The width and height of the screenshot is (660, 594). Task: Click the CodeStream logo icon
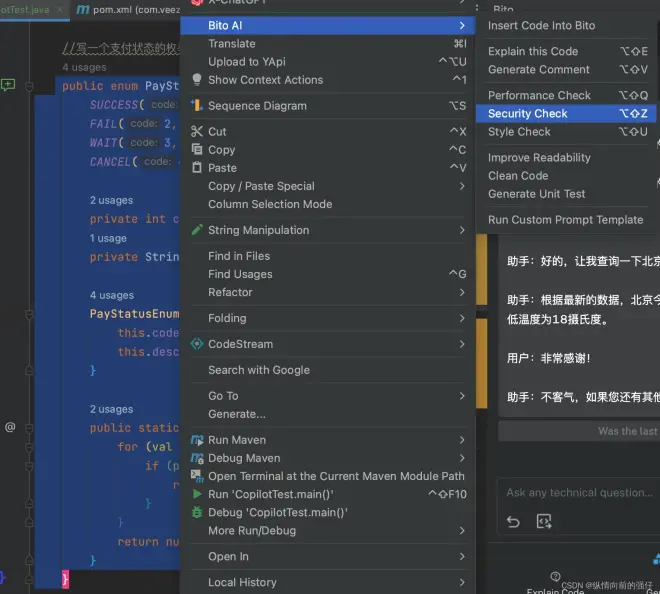tap(197, 344)
